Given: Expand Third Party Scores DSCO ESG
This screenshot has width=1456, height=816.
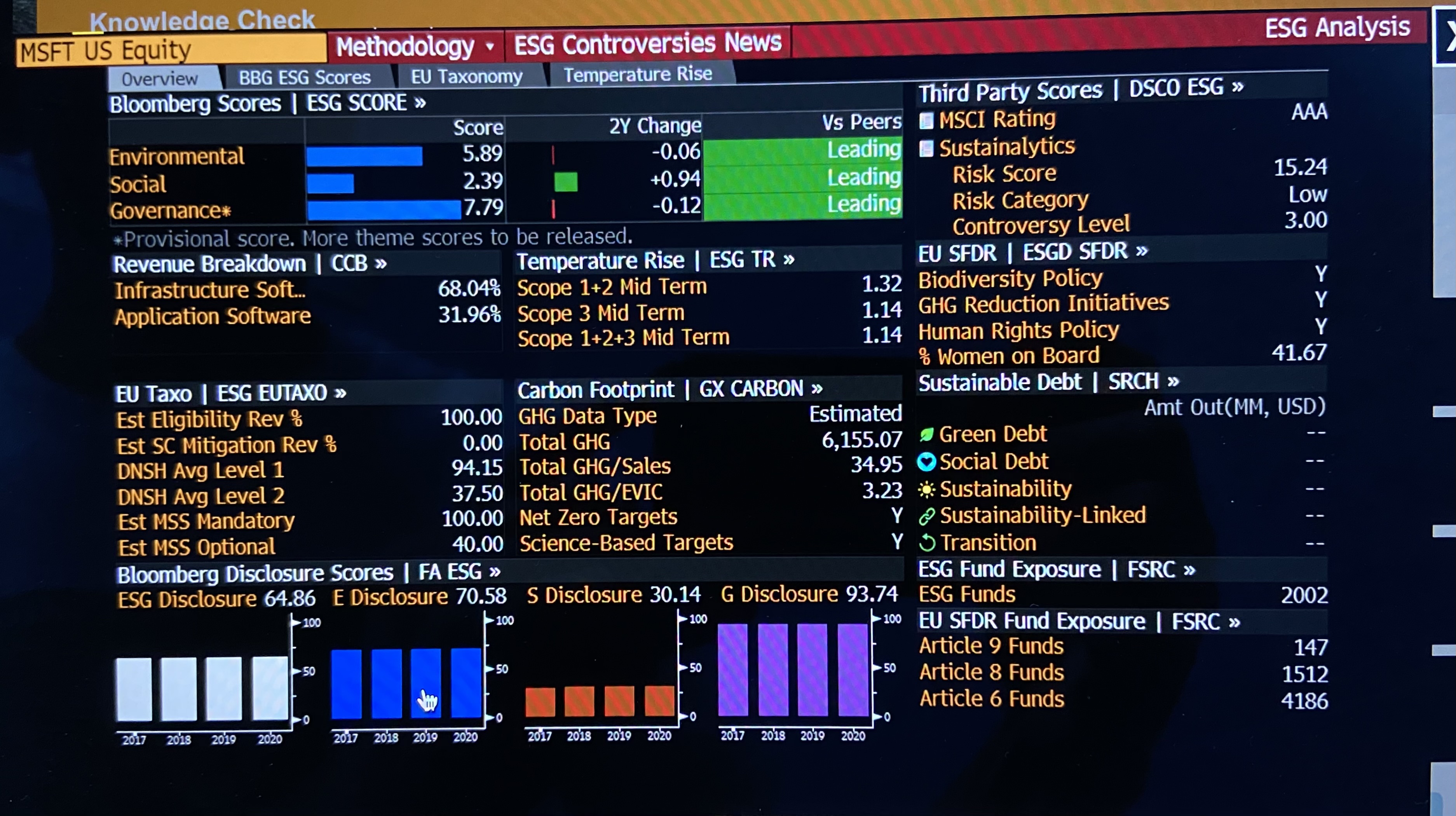Looking at the screenshot, I should [1081, 89].
